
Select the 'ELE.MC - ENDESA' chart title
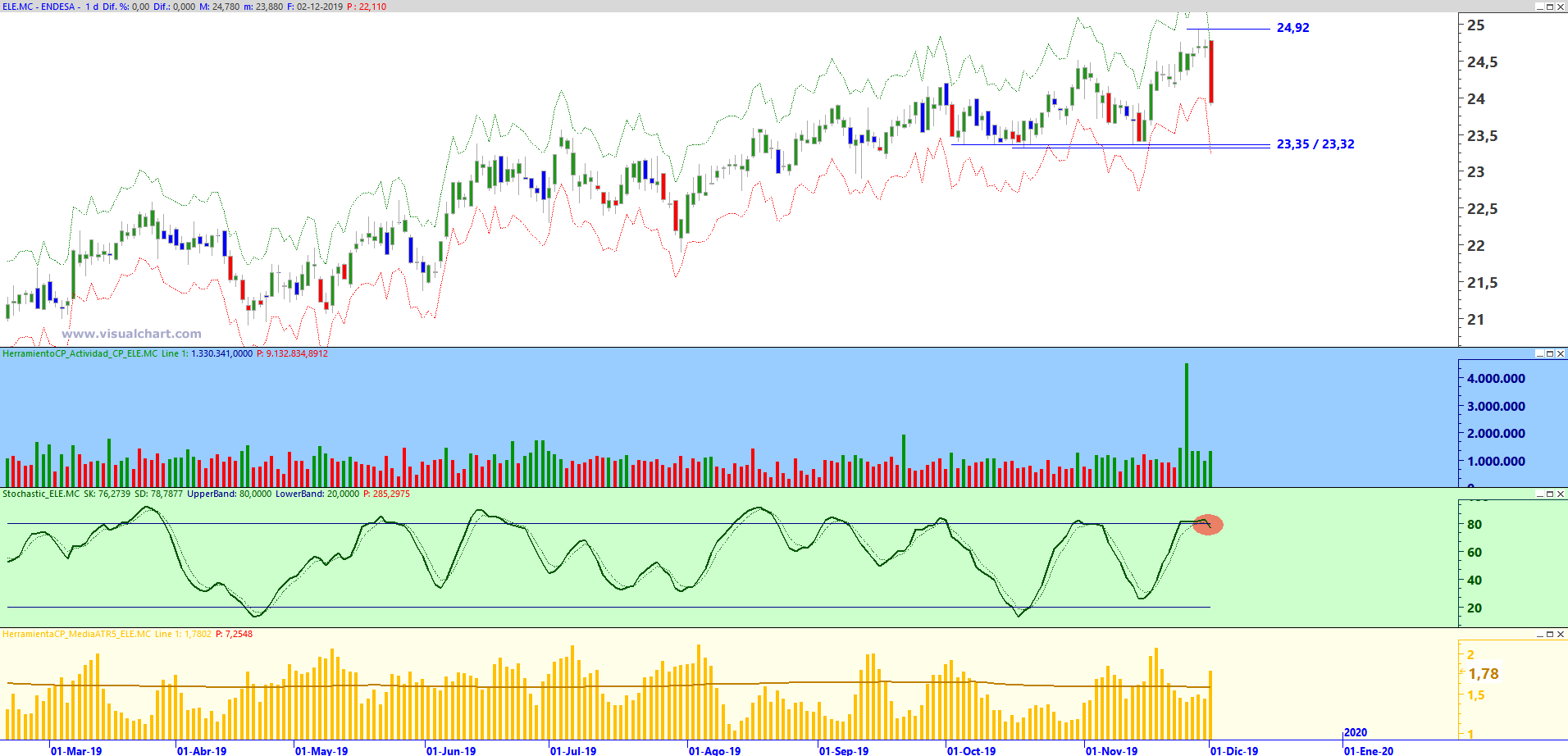(39, 7)
